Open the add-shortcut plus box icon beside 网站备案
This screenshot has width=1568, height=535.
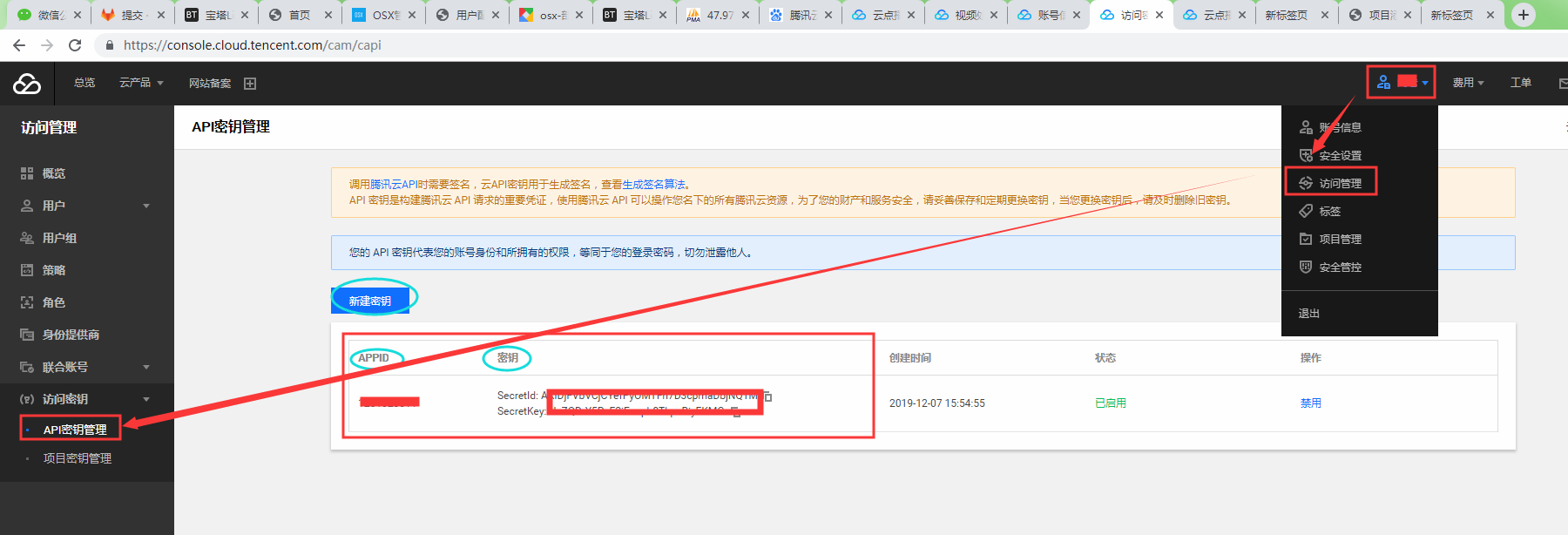250,84
